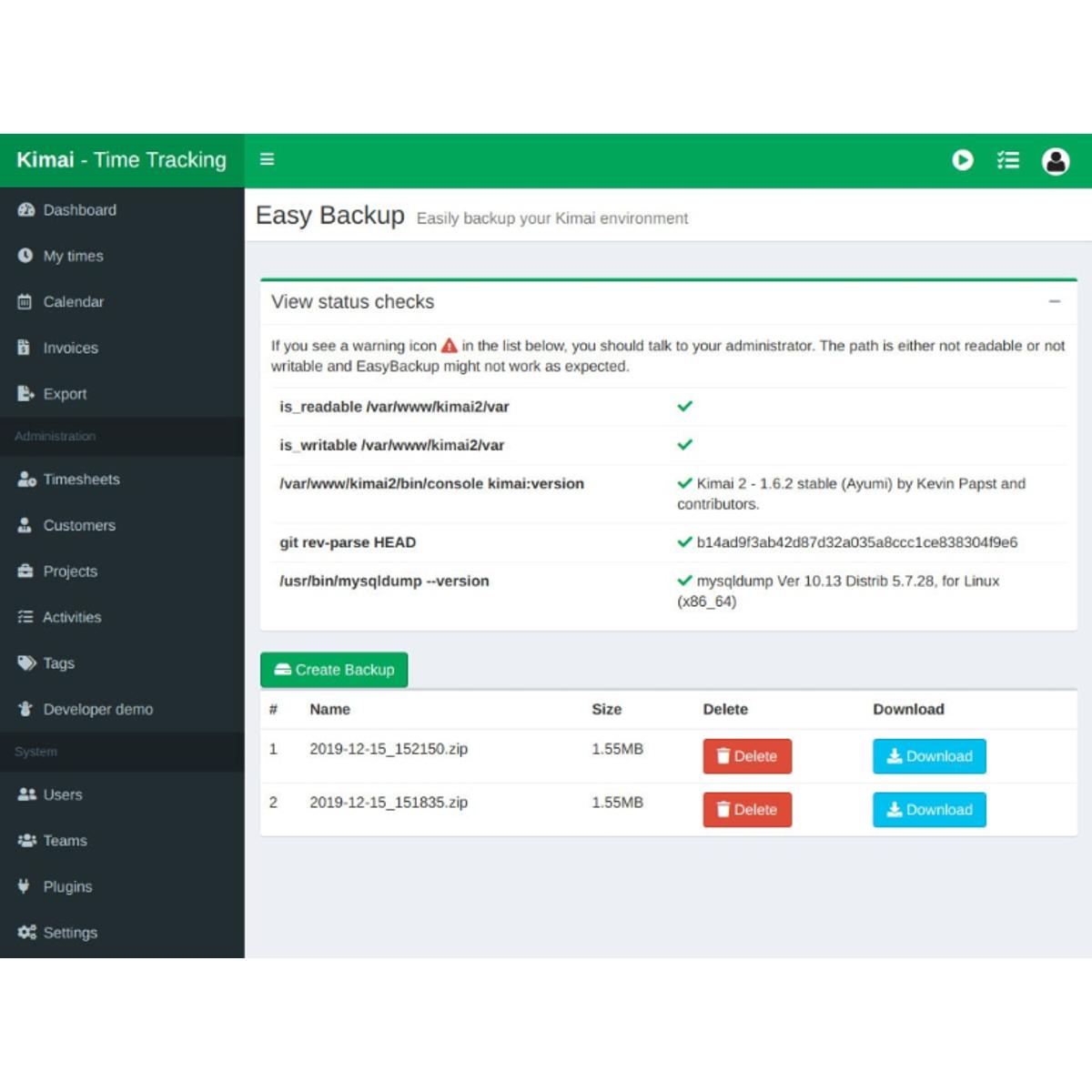Click the /usr/bin/mysqldump --version label
The width and height of the screenshot is (1092, 1092).
(x=384, y=581)
